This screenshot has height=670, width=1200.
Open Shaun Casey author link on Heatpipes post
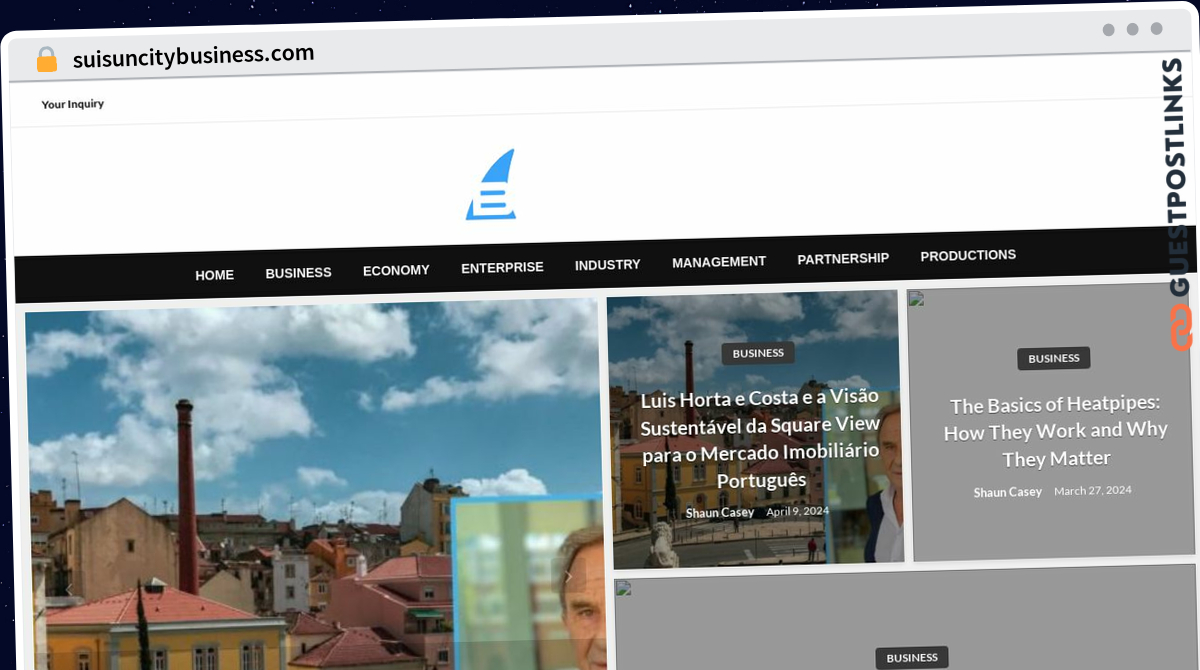pyautogui.click(x=1008, y=492)
